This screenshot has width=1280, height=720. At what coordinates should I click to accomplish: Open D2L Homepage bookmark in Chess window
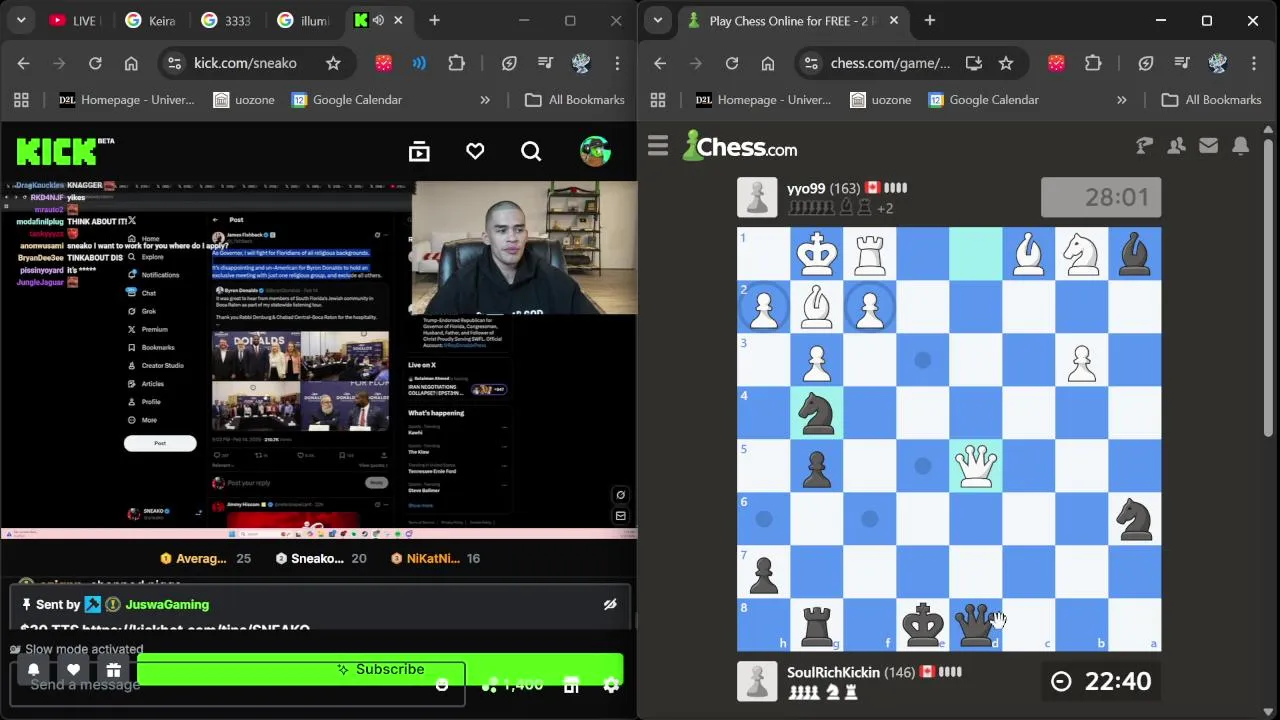[764, 100]
